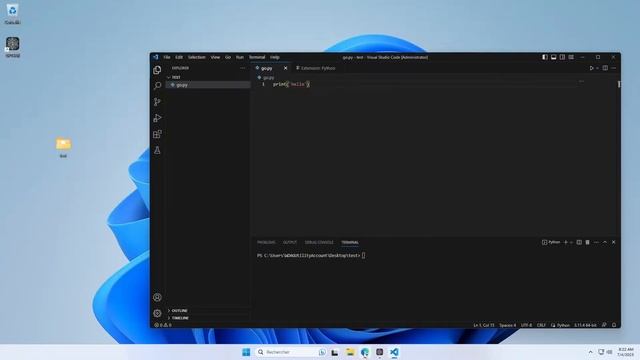Open editor More Actions ellipsis

(613, 68)
